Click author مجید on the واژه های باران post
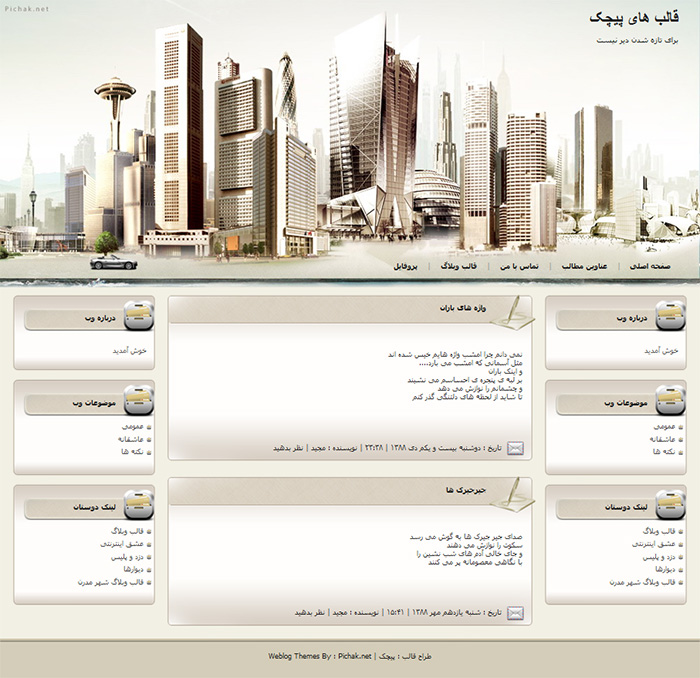The width and height of the screenshot is (700, 678). coord(318,448)
